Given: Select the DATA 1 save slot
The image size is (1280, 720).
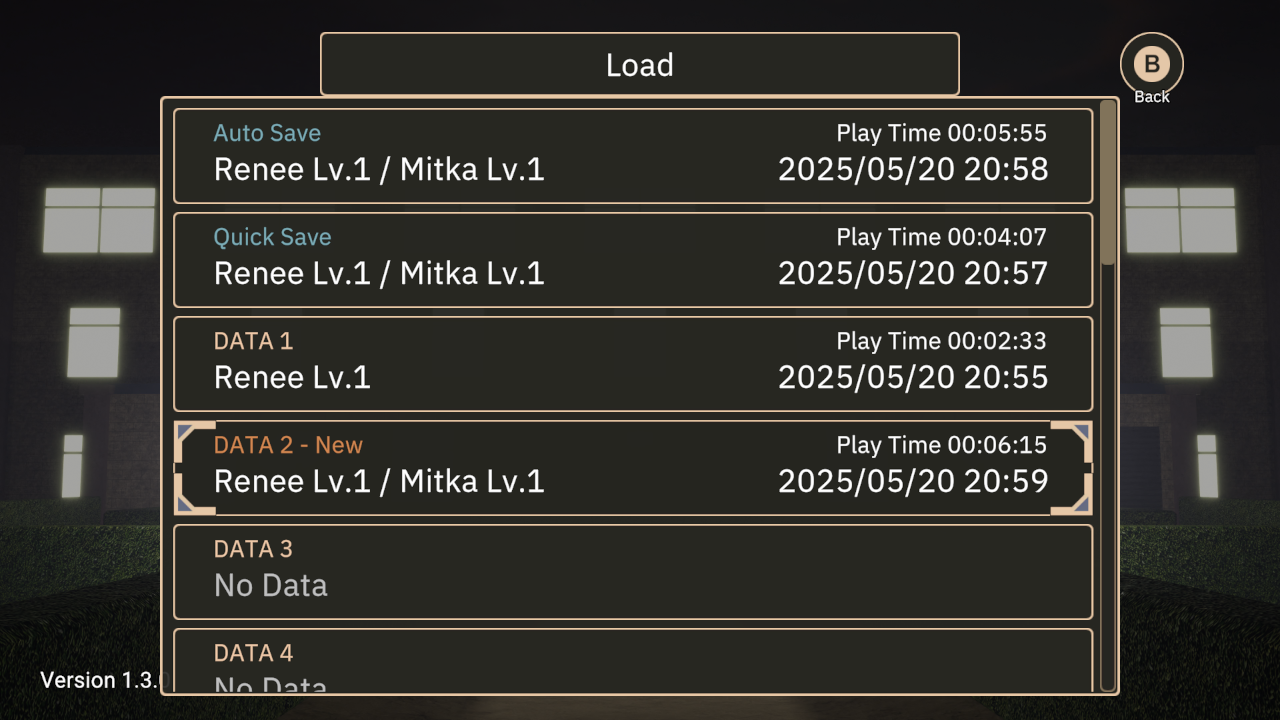Looking at the screenshot, I should click(x=633, y=364).
